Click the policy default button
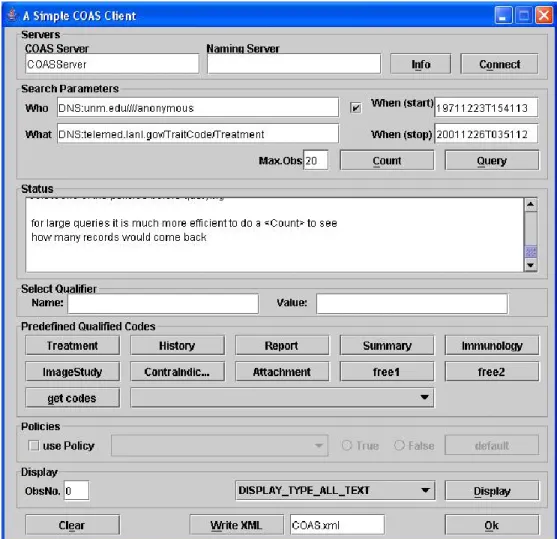 492,445
